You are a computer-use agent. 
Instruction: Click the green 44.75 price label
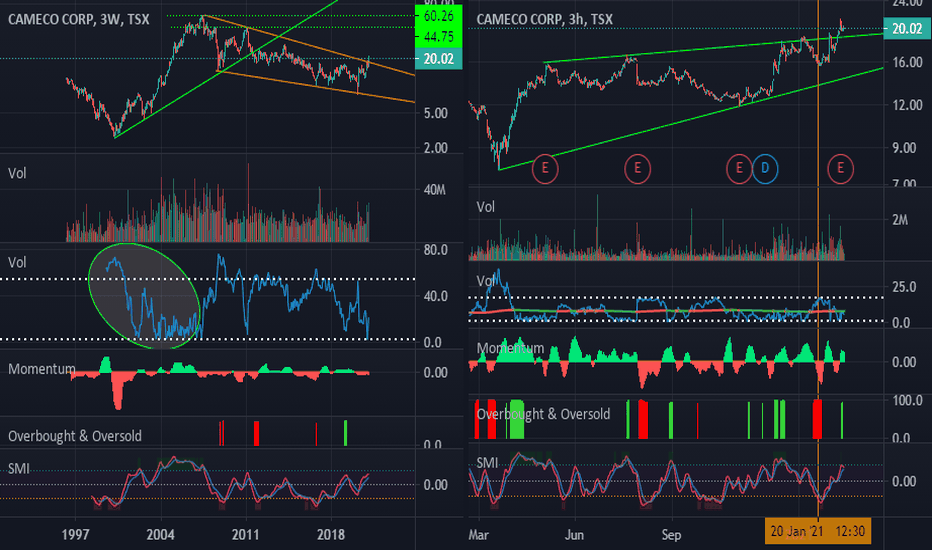coord(438,37)
